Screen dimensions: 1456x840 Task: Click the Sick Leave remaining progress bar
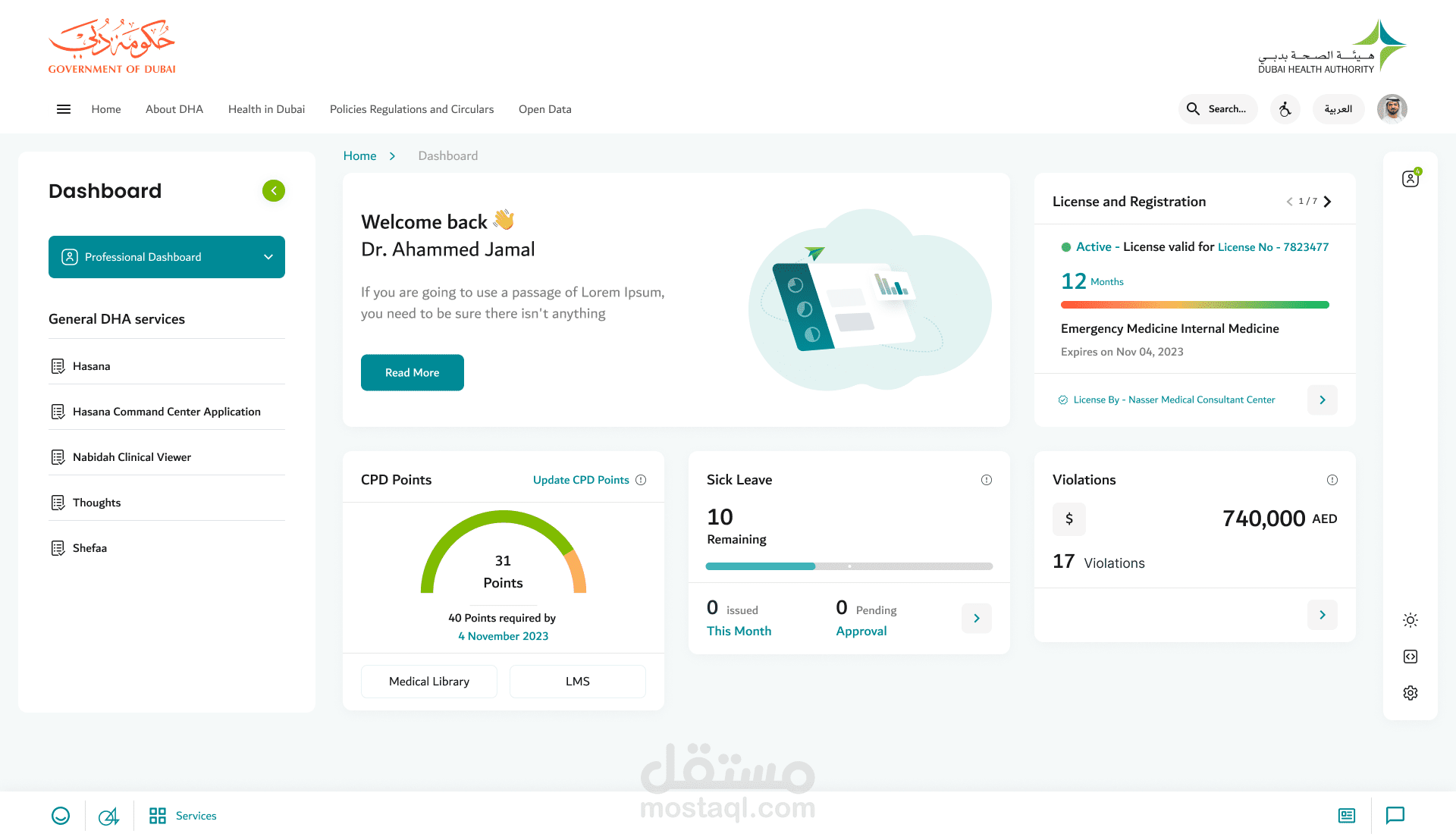tap(849, 566)
